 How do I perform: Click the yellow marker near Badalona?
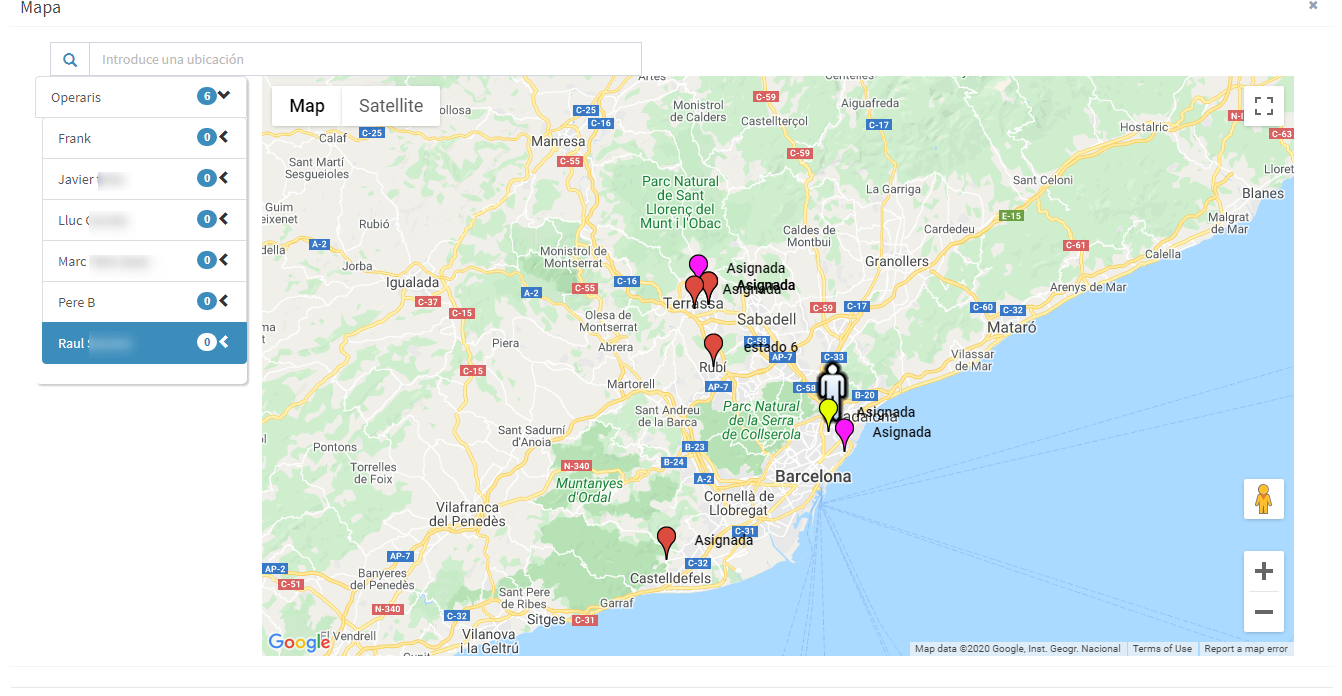coord(828,412)
